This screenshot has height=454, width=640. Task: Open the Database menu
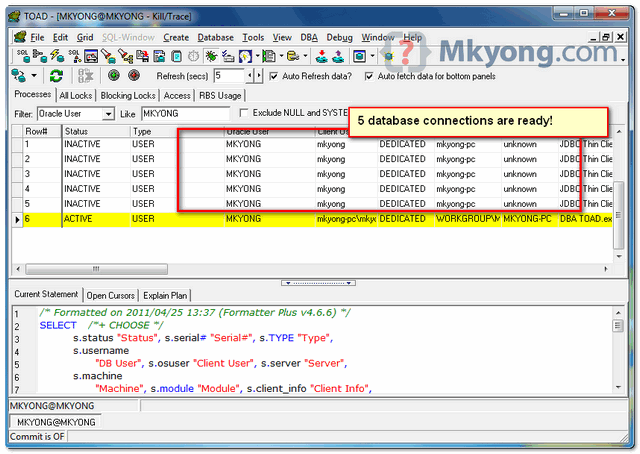click(215, 37)
